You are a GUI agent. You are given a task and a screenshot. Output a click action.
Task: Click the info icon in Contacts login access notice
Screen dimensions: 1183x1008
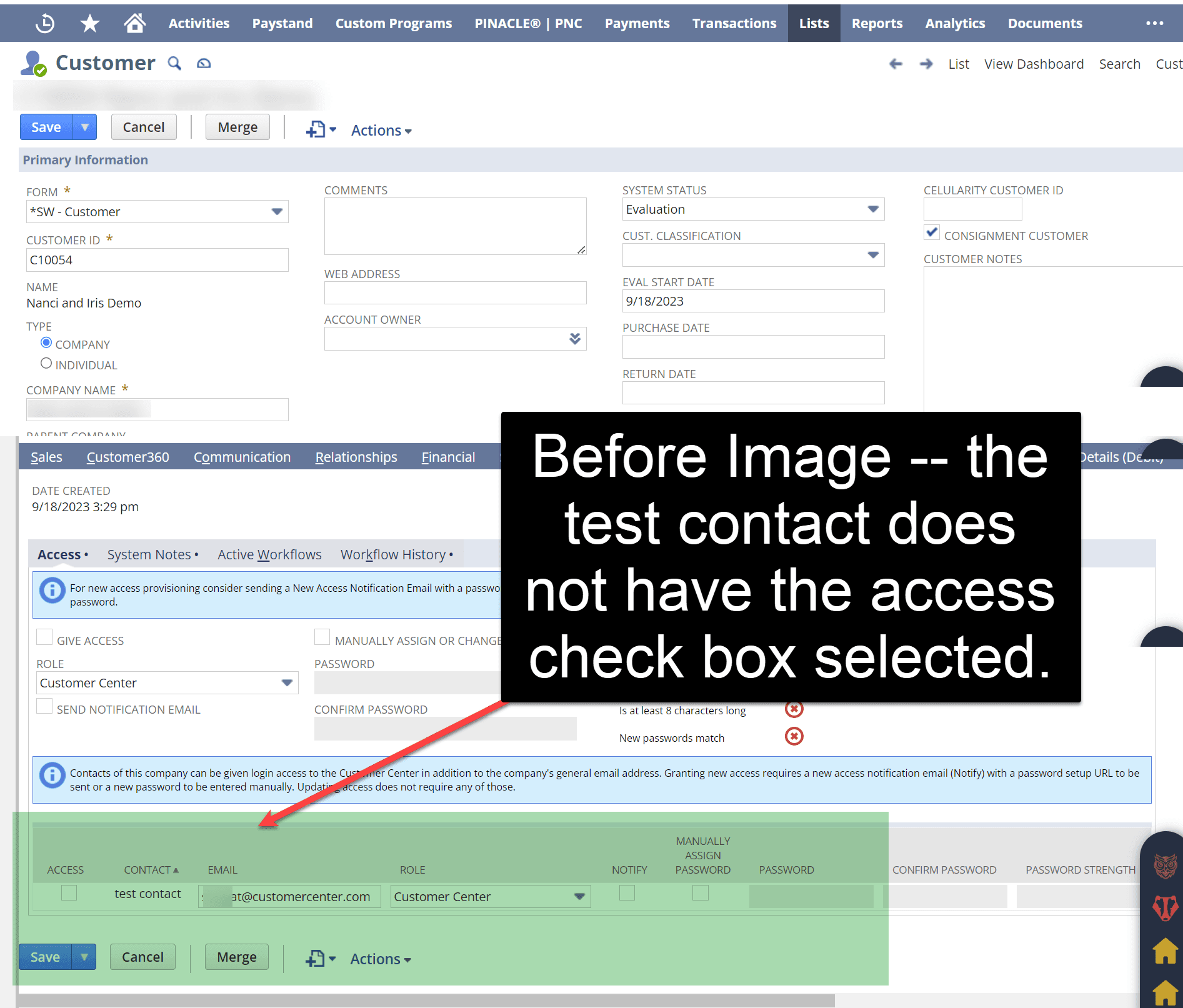click(x=52, y=776)
